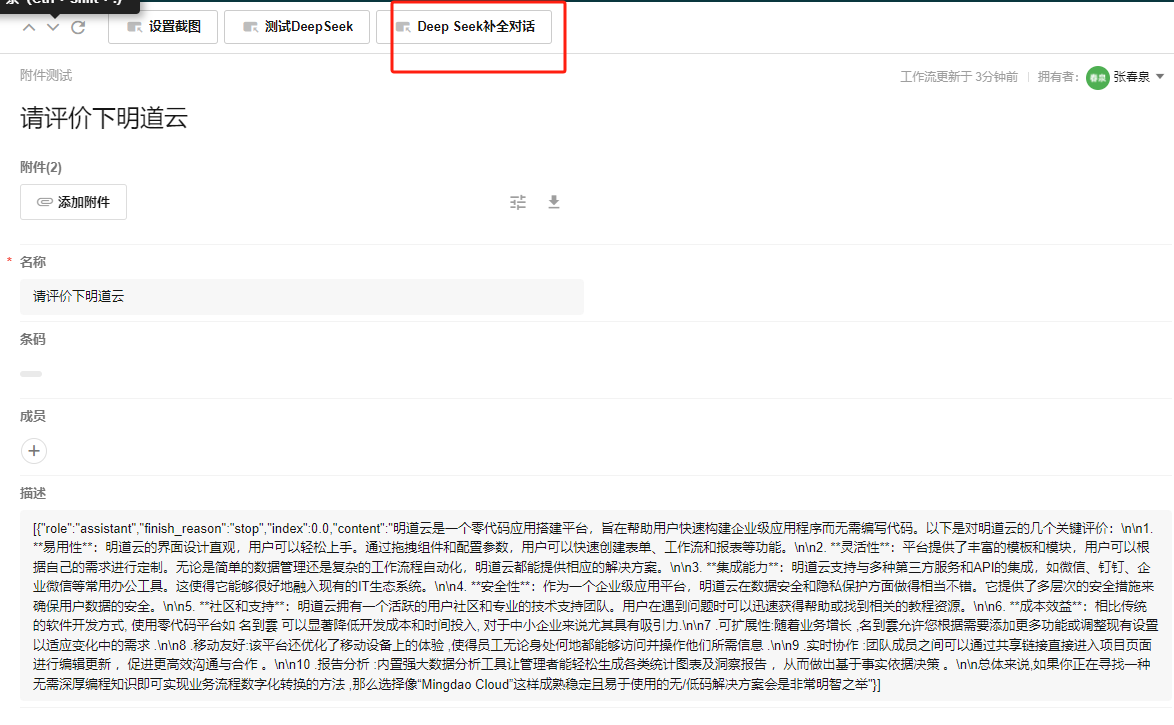Viewport: 1174px width, 725px height.
Task: Run the 测试DeepSeek button
Action: [297, 27]
